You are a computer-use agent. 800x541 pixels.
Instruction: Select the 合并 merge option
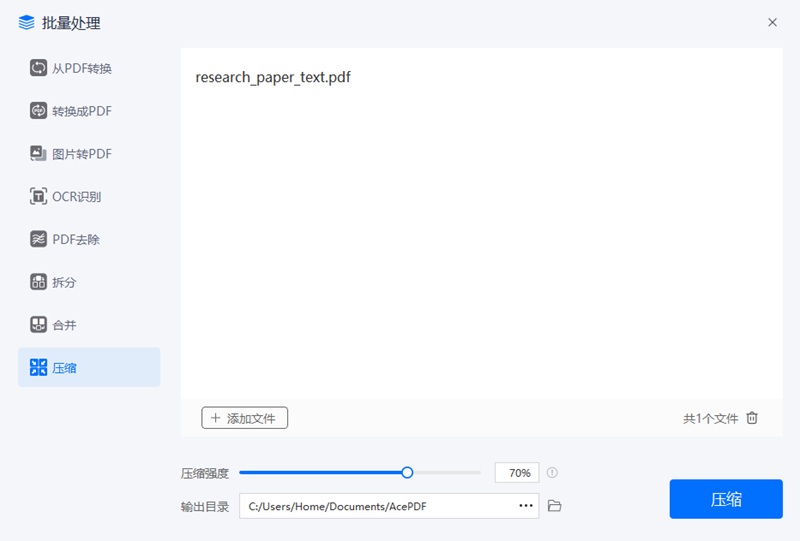click(x=89, y=325)
